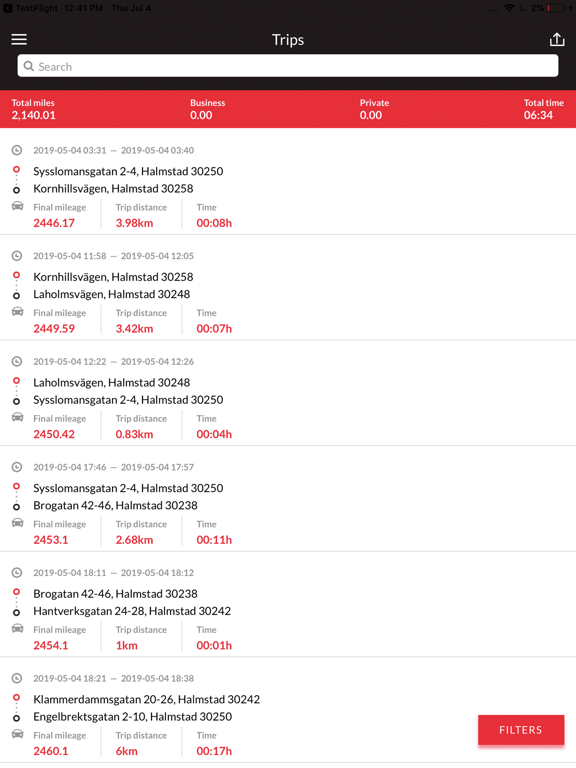
Task: Tap car icon beside mileage 2453.1
Action: coord(17,523)
